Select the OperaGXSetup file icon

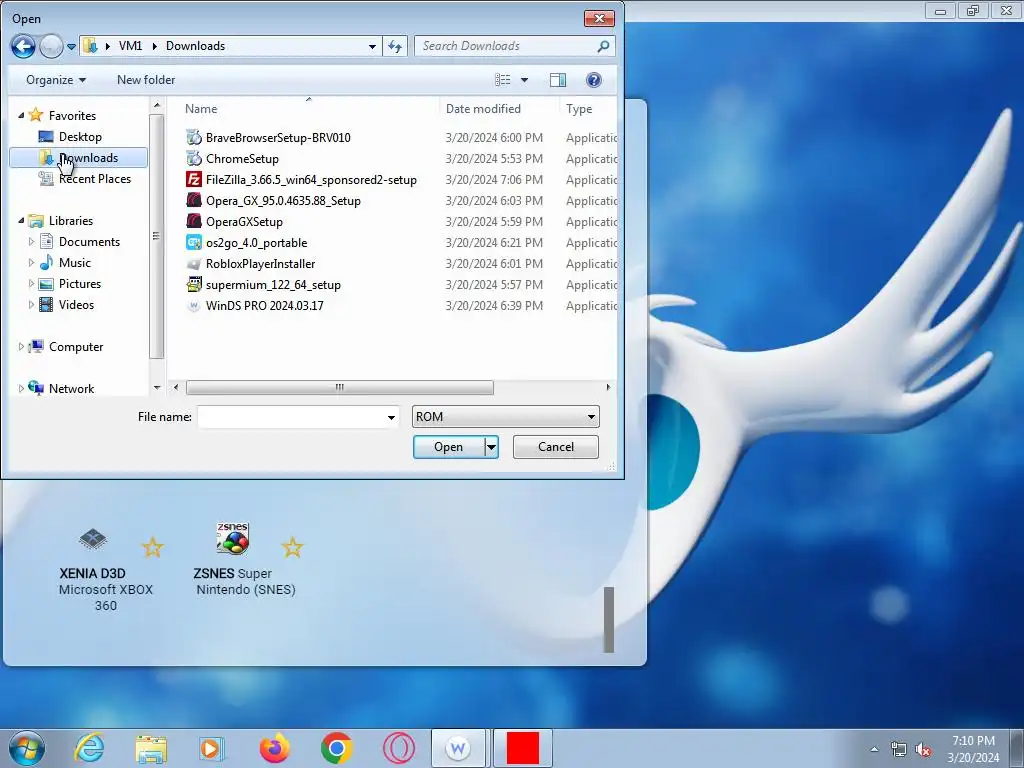[x=194, y=221]
